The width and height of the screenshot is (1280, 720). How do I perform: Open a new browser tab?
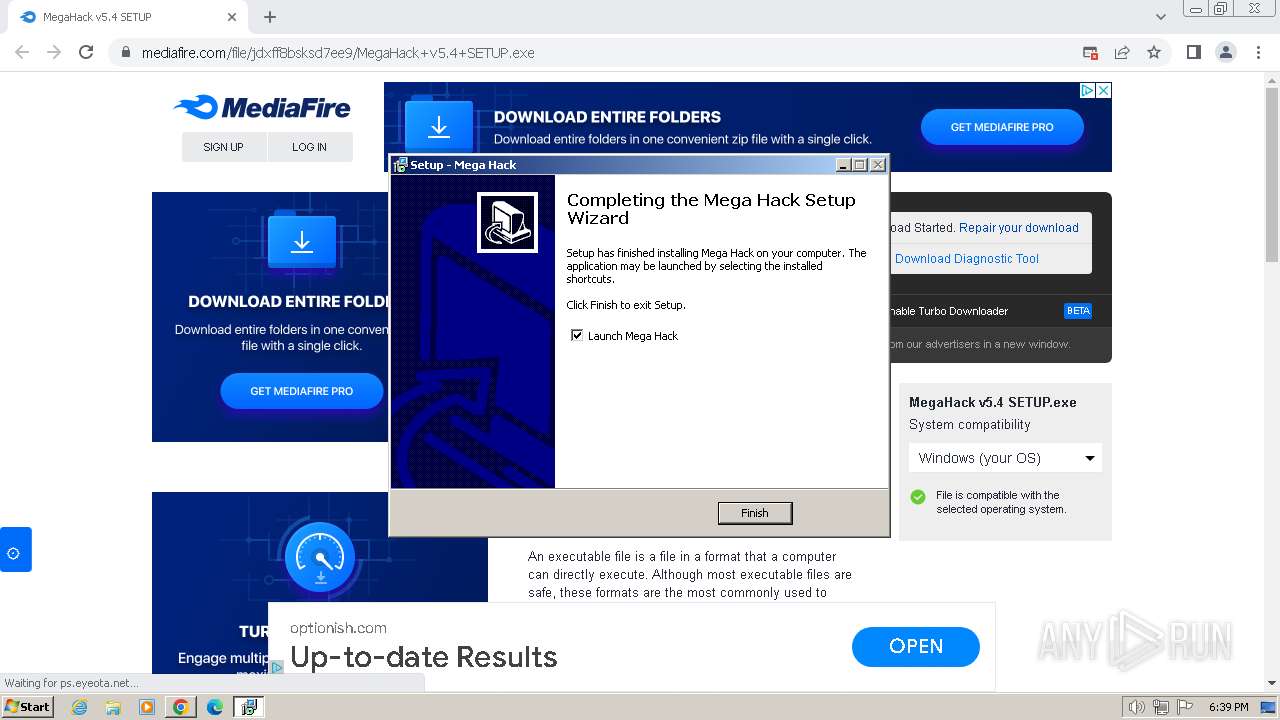click(x=270, y=17)
